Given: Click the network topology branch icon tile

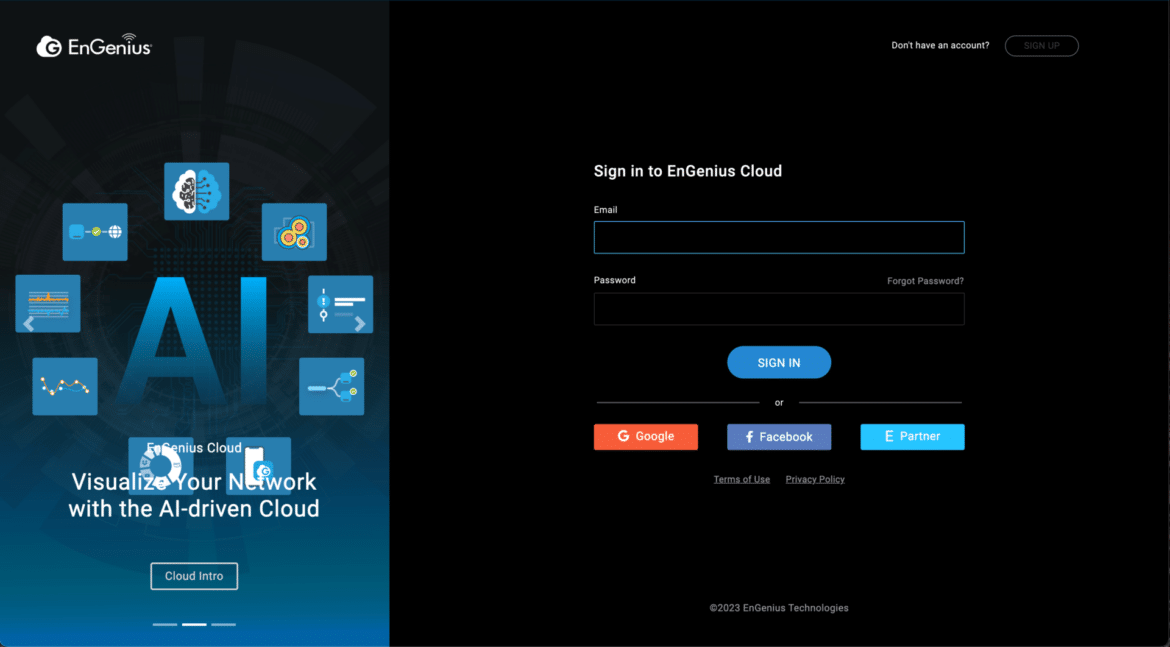Looking at the screenshot, I should pos(331,387).
